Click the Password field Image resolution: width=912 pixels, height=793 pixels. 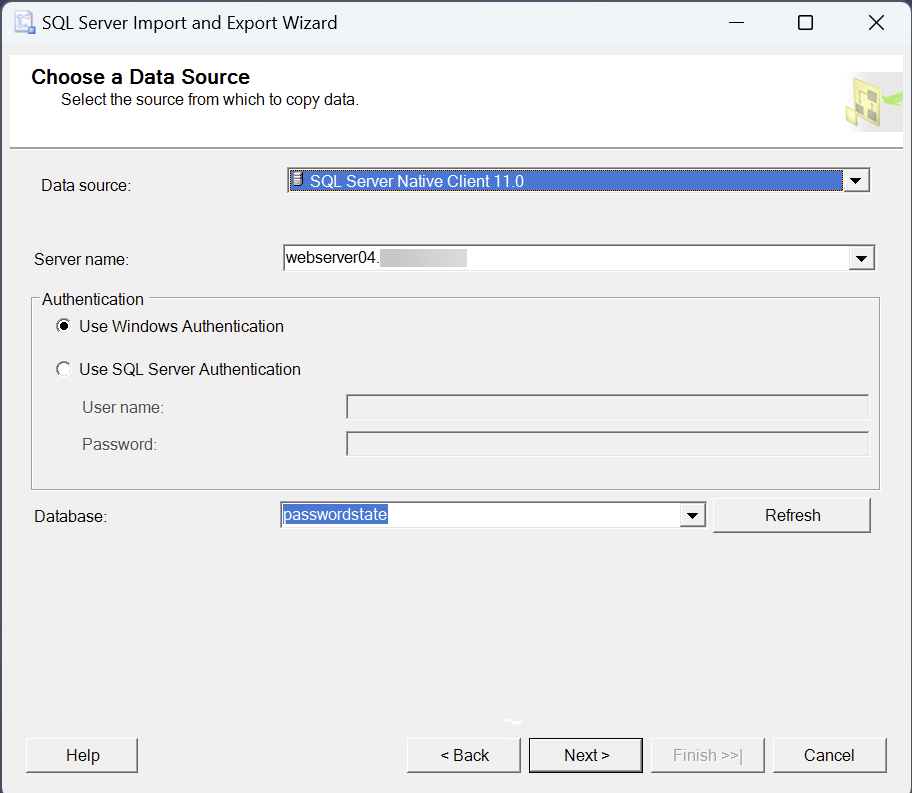[607, 444]
